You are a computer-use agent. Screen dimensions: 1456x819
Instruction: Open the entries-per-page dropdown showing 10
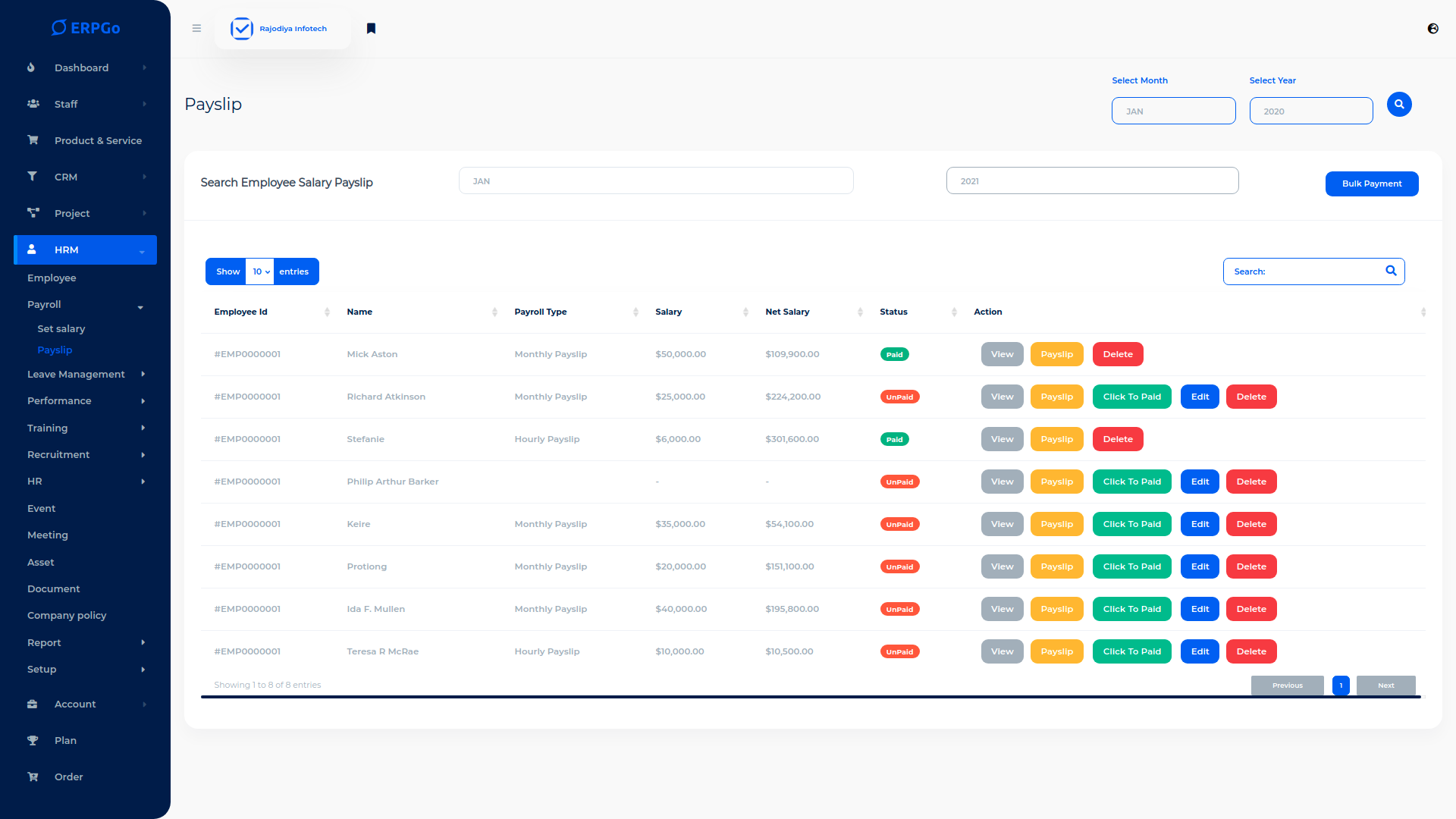click(260, 271)
